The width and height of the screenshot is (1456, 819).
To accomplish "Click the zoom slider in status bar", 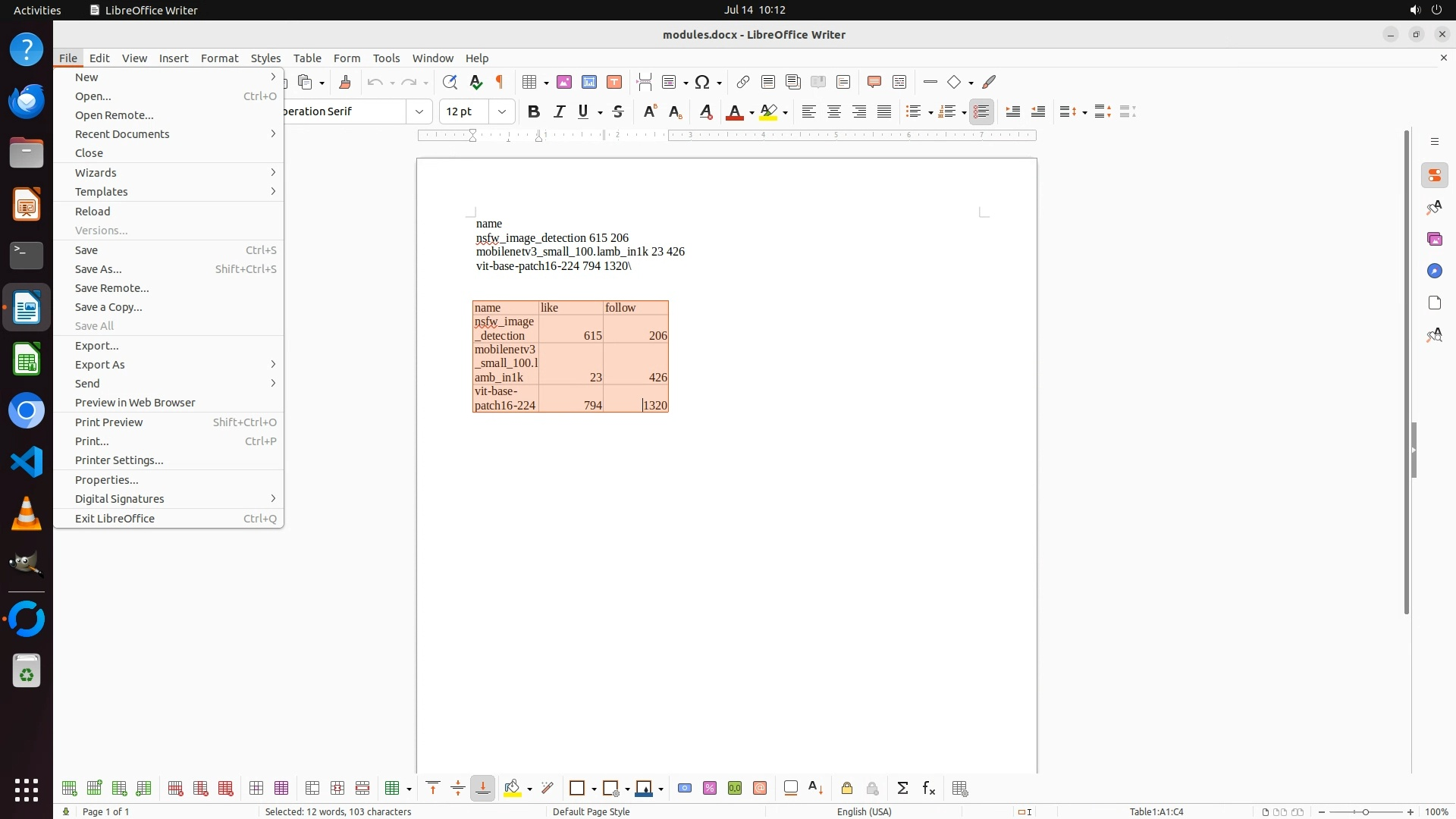I will [1365, 811].
